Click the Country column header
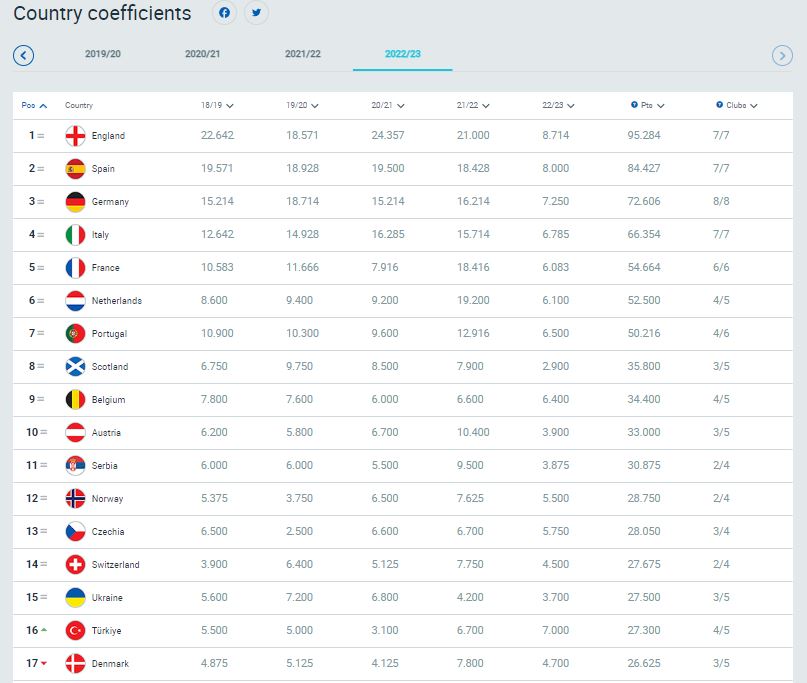 [79, 105]
